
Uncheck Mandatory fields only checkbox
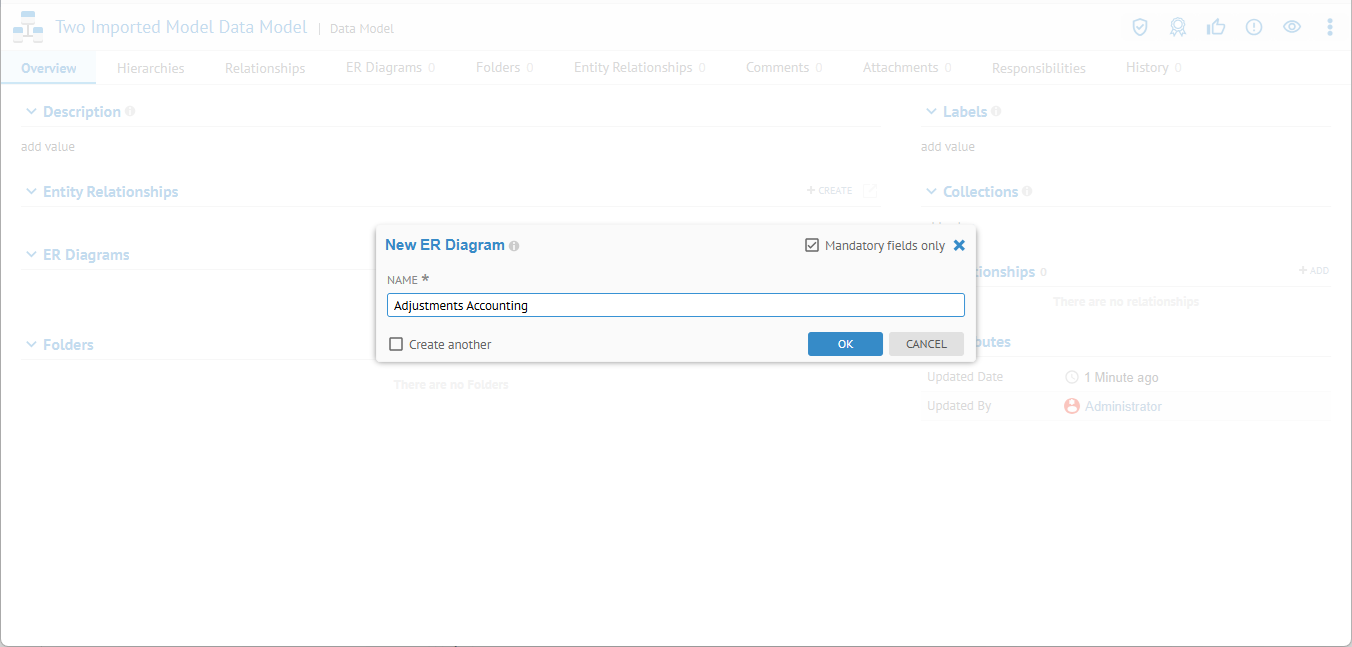(812, 245)
